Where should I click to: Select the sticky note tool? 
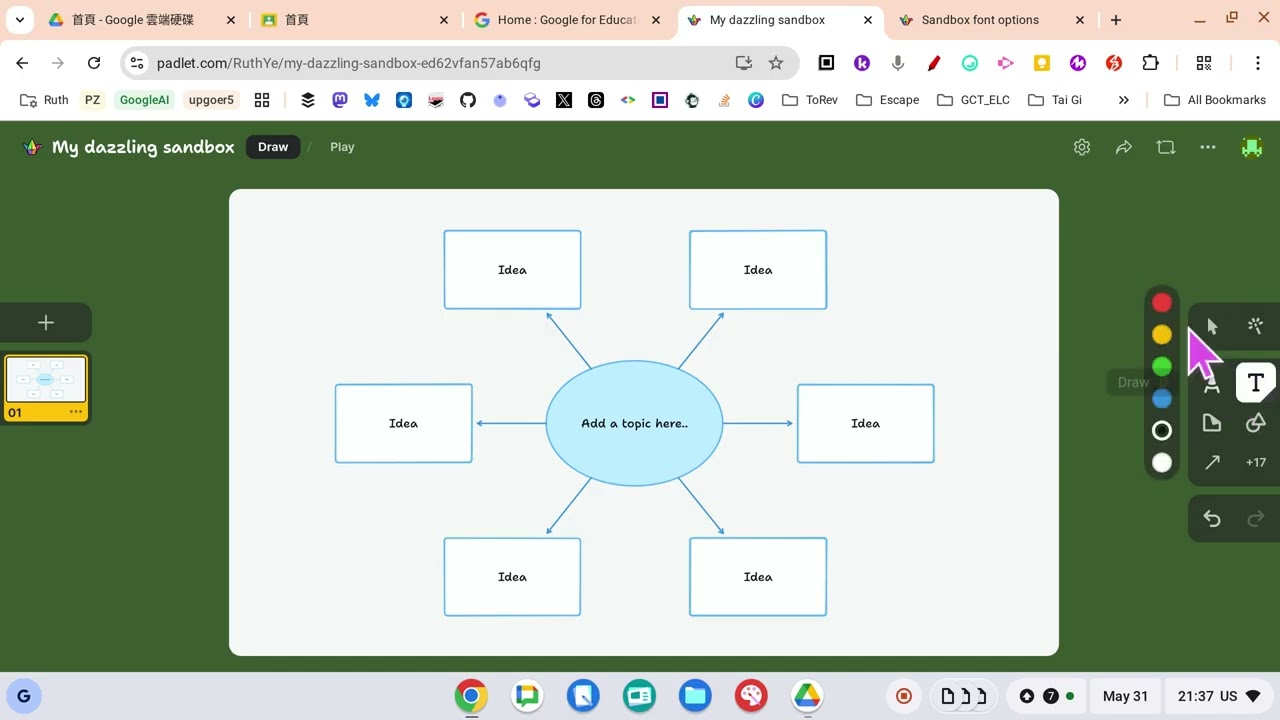[x=1212, y=423]
